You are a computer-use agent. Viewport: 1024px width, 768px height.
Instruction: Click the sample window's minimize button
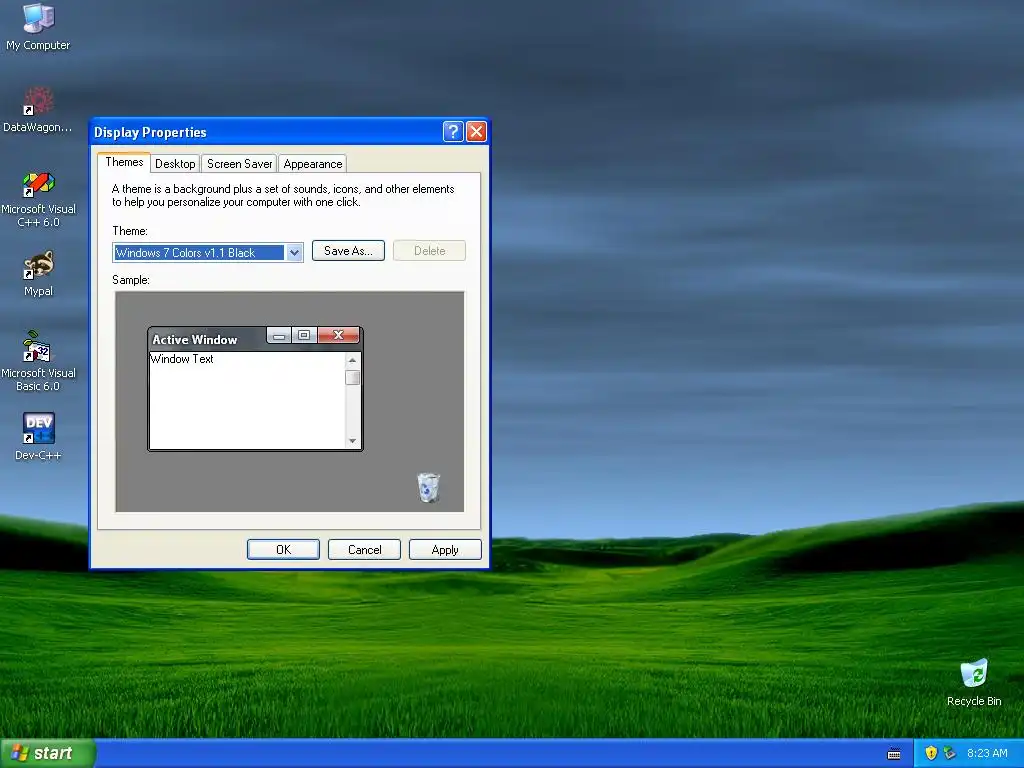pos(279,335)
